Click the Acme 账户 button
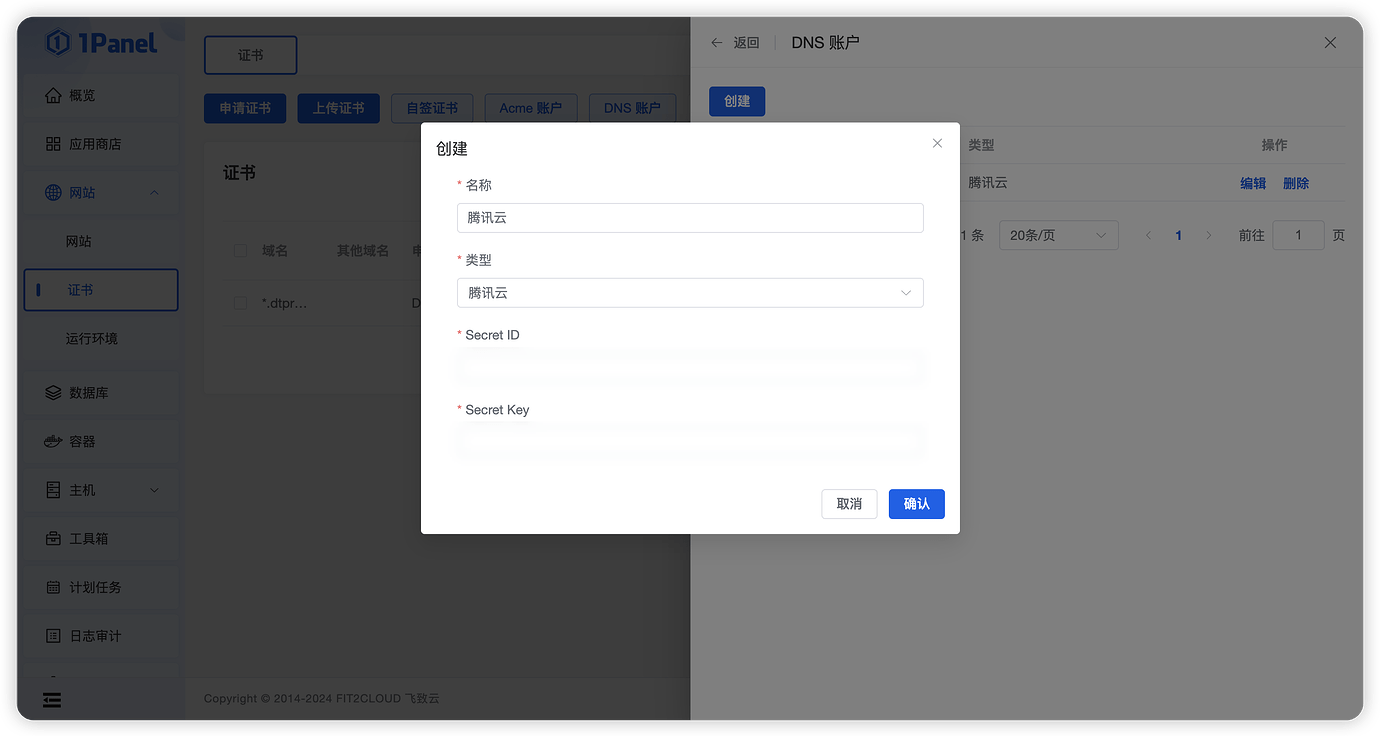The image size is (1380, 736). (x=530, y=108)
